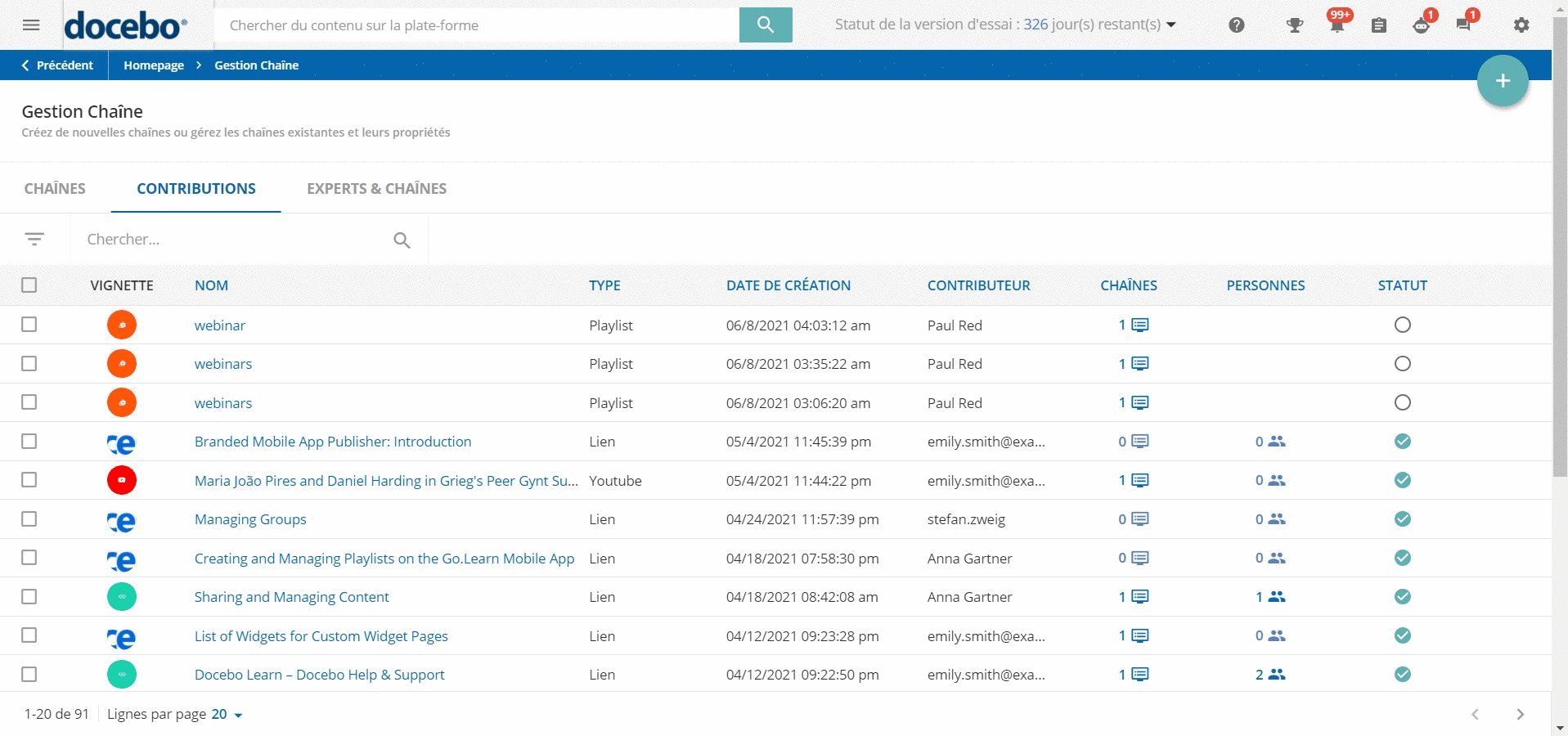
Task: Select checkbox for webinar playlist row
Action: 29,325
